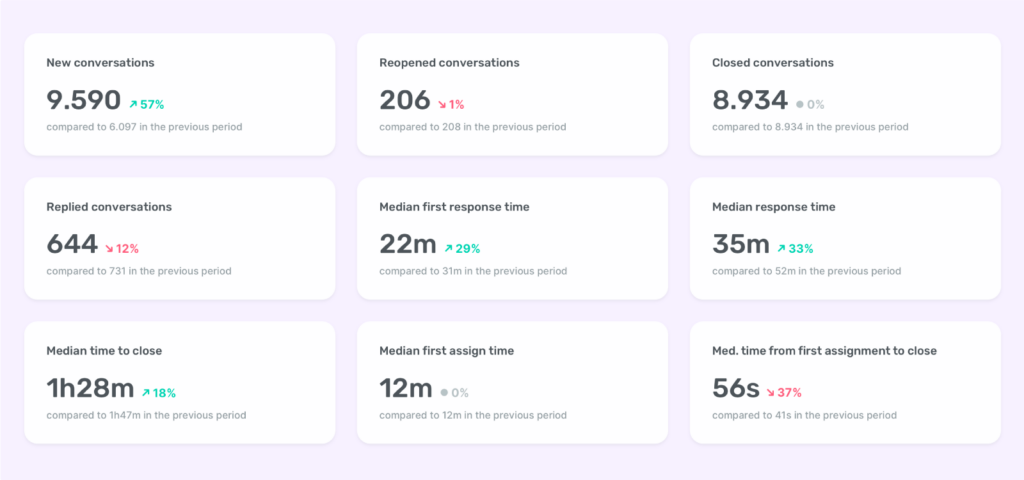Click the gray dot beside Median first assign 0%
Screen dimensions: 1024x480
(444, 392)
